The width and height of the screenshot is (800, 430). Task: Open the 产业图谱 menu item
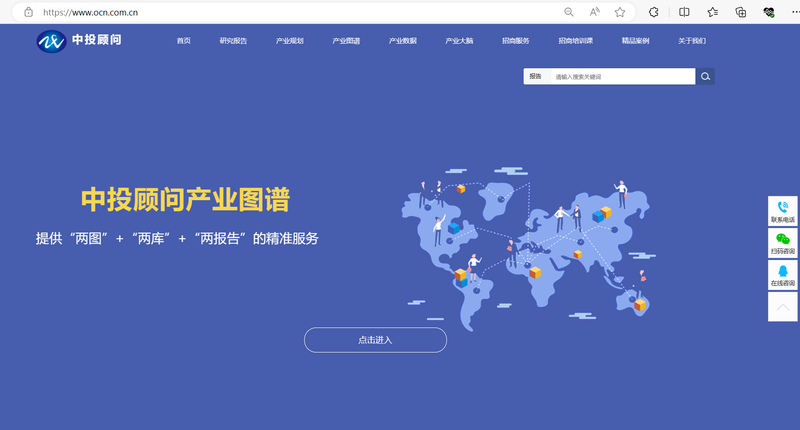pyautogui.click(x=346, y=41)
